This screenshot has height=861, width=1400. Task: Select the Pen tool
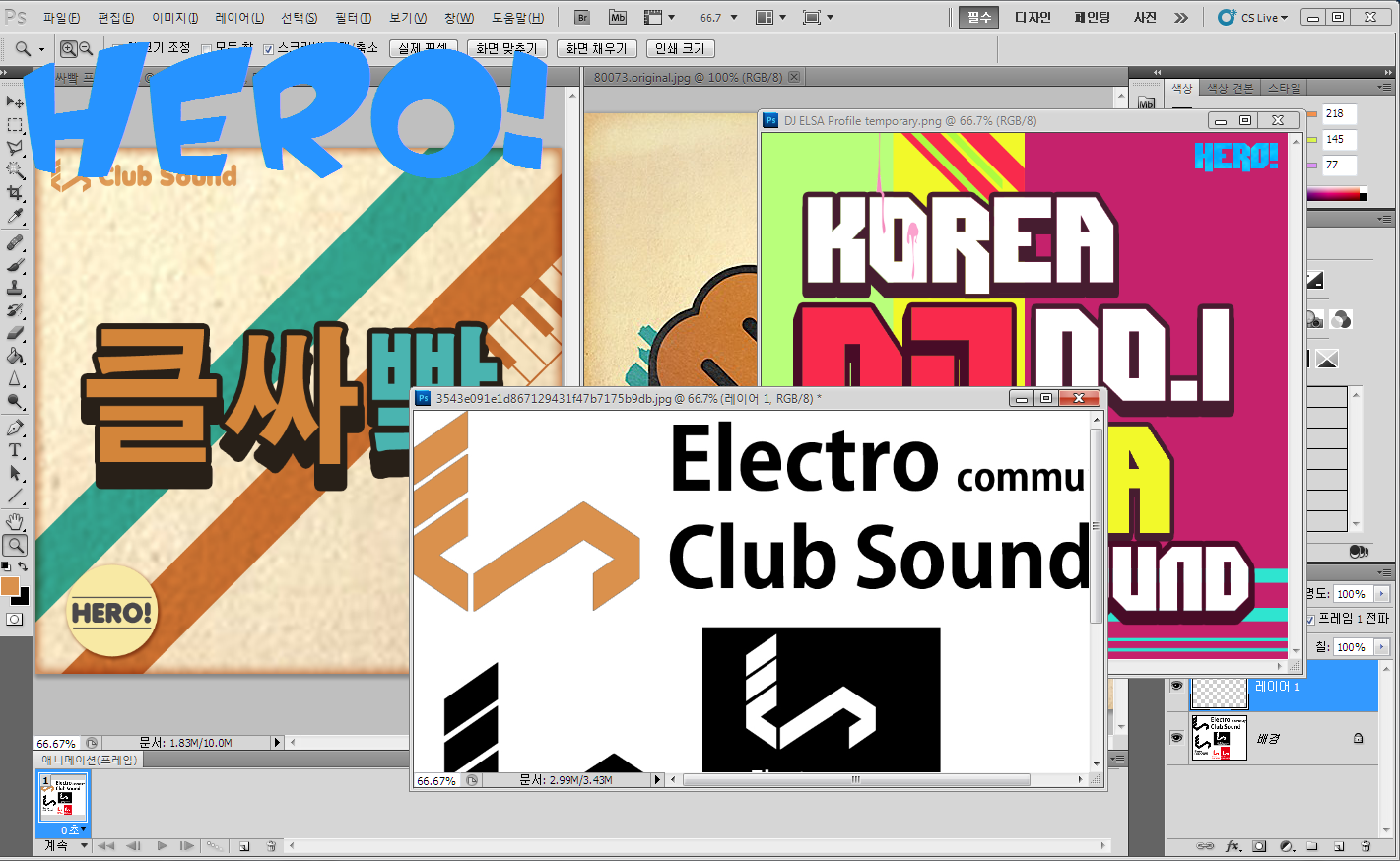point(15,428)
